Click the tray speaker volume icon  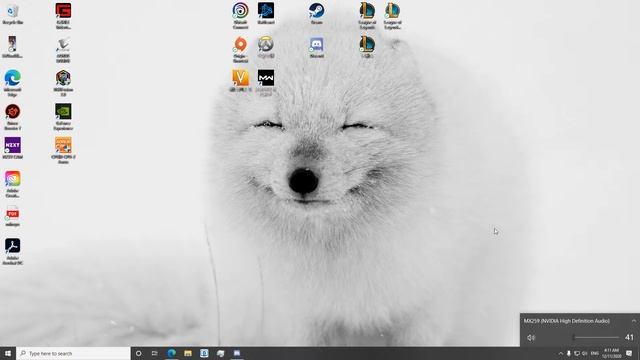(584, 353)
